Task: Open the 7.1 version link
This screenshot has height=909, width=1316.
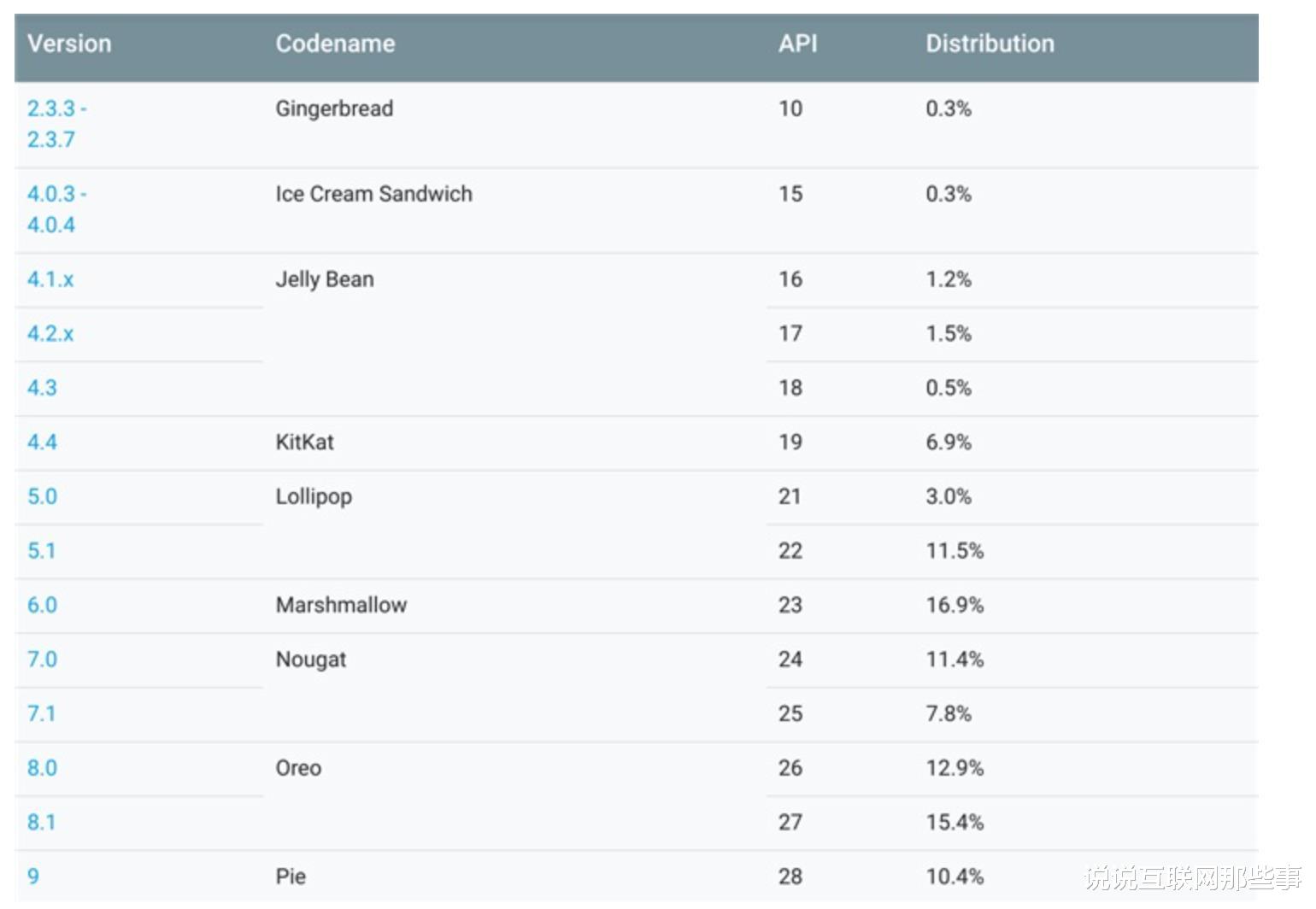Action: point(41,713)
